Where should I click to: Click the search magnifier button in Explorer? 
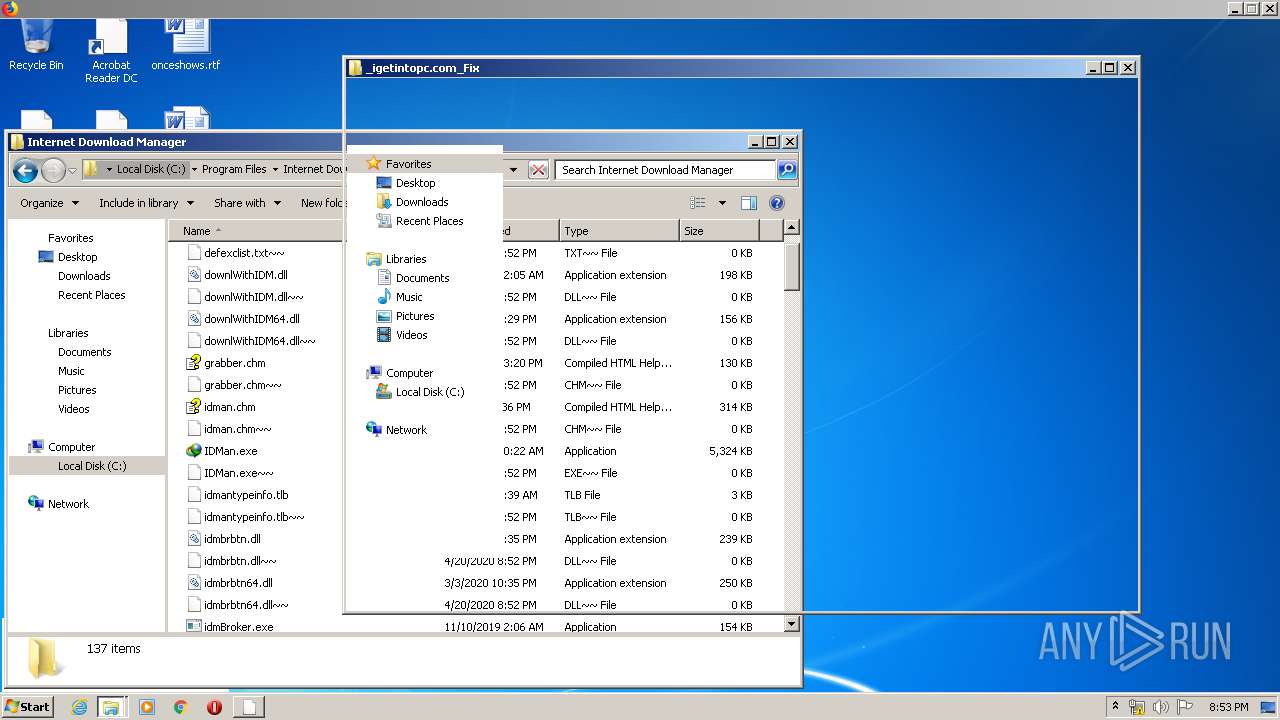pos(787,170)
